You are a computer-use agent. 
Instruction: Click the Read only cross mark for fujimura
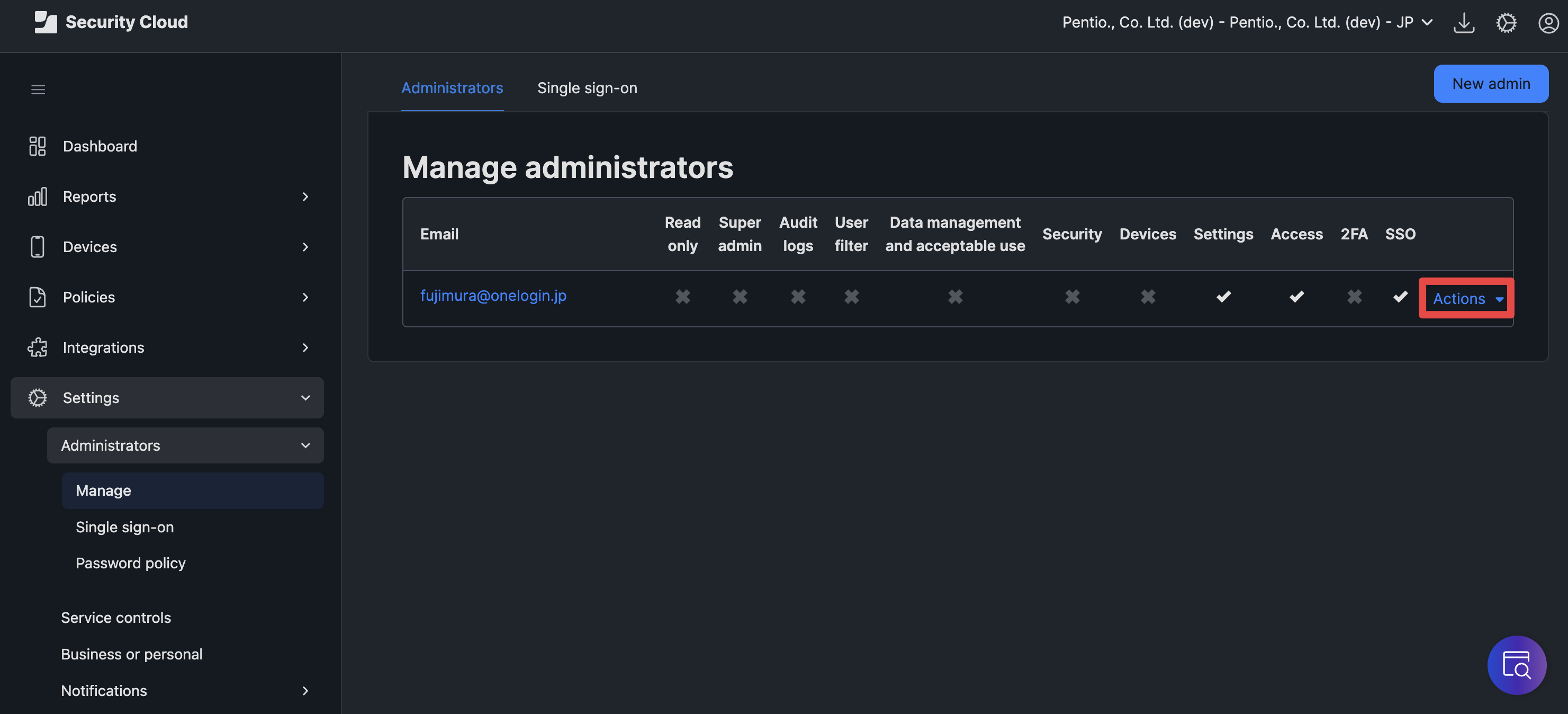pyautogui.click(x=682, y=297)
